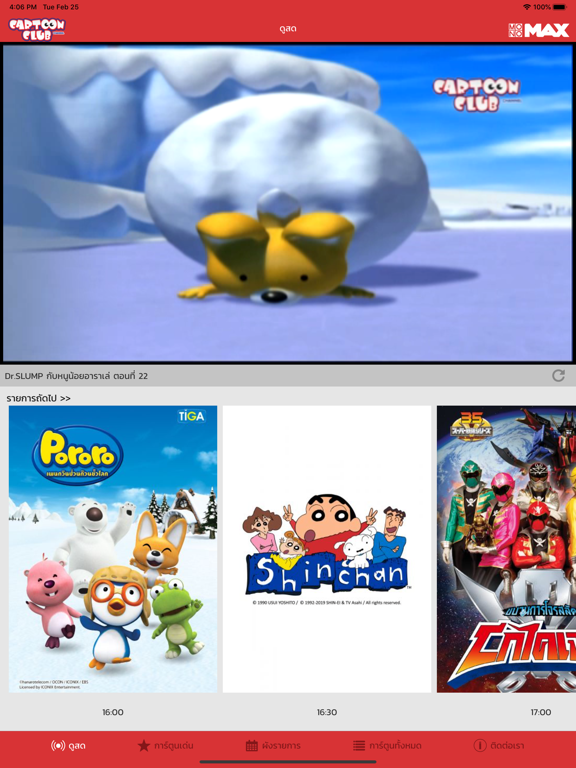The height and width of the screenshot is (768, 576).
Task: Tap the ดูสด title in header
Action: click(288, 29)
